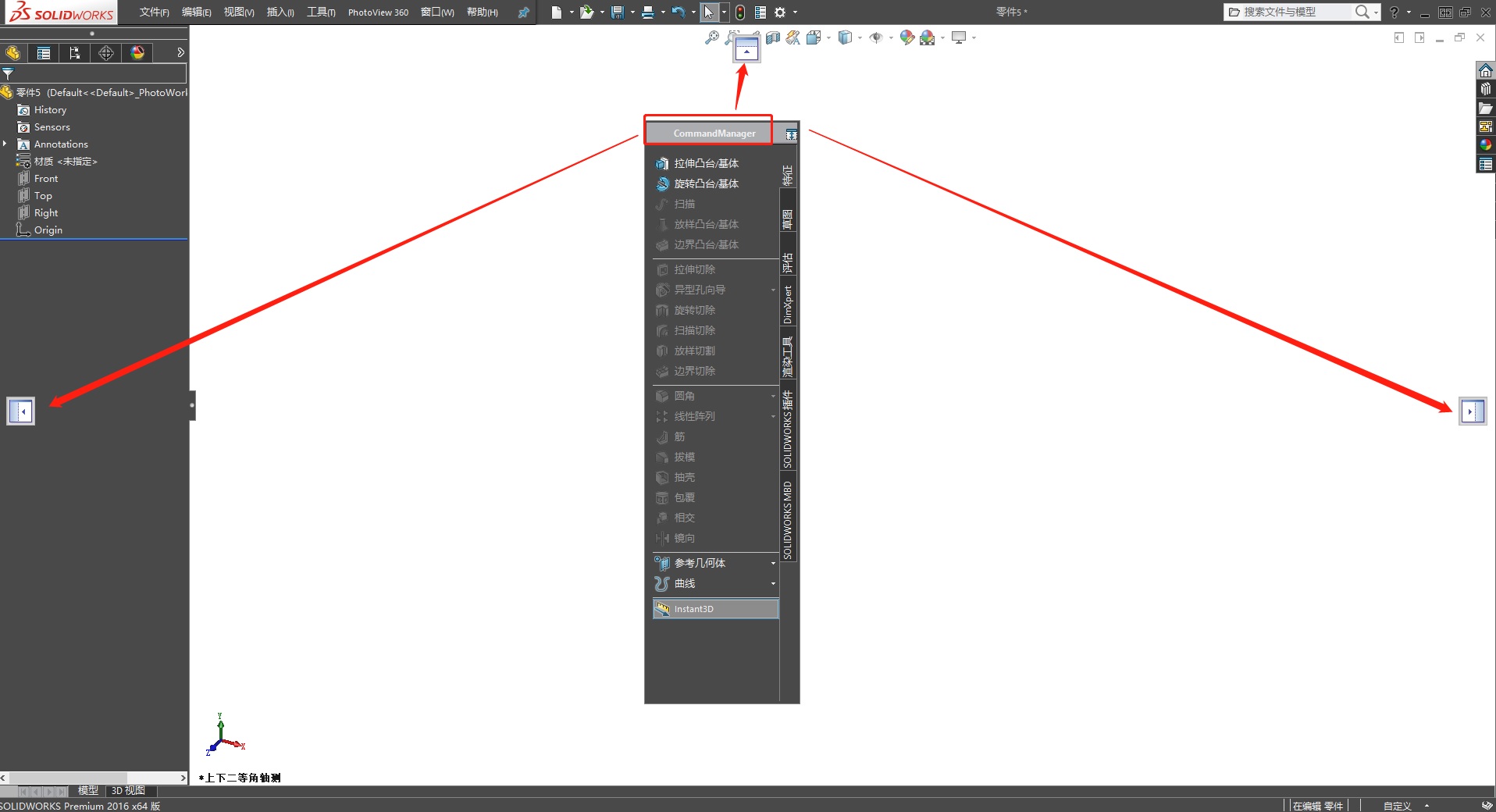
Task: Click the Apply Scene icon
Action: [928, 37]
